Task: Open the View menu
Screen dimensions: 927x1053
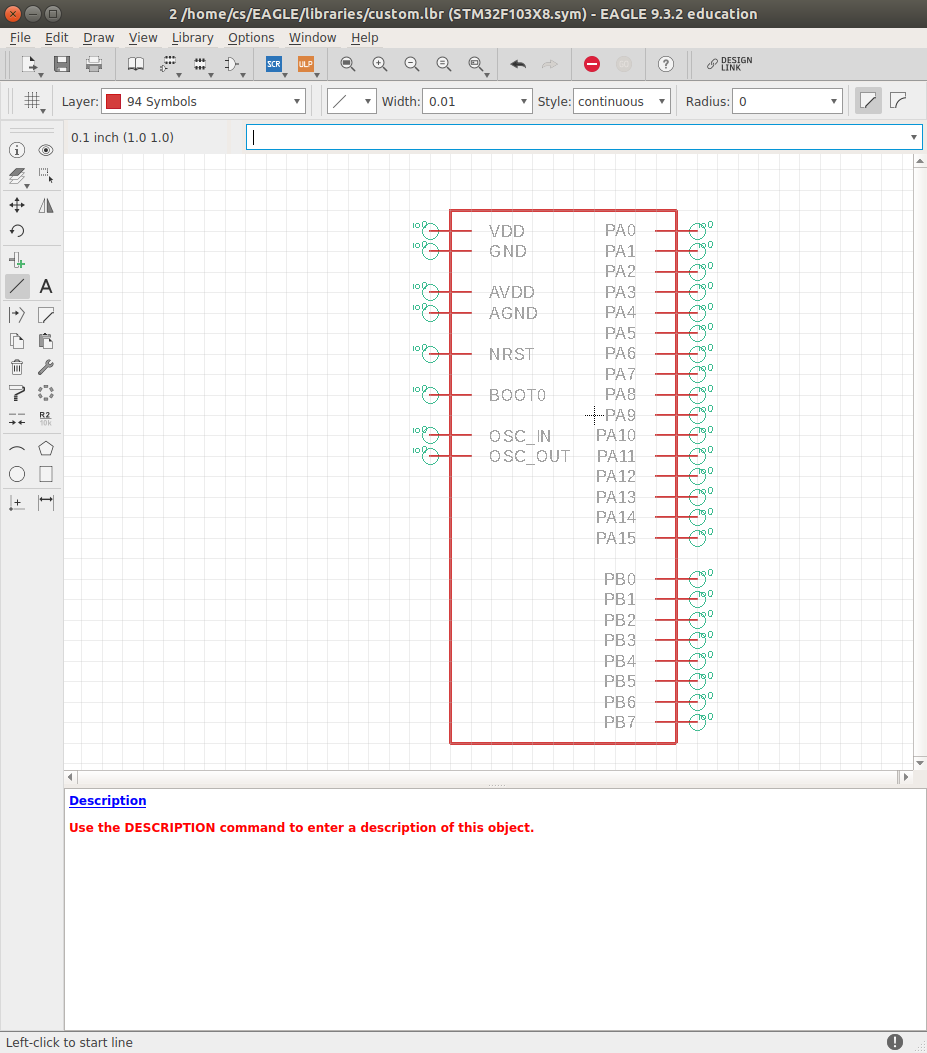Action: tap(143, 38)
